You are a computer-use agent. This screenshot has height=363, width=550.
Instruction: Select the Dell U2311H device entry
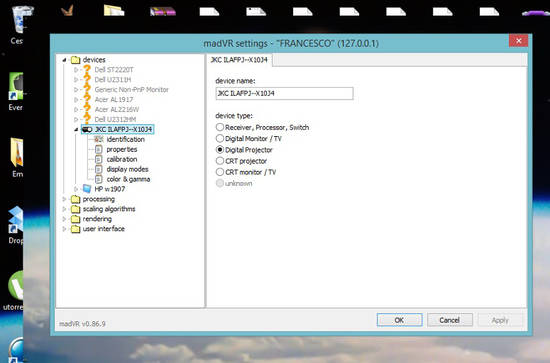point(113,80)
